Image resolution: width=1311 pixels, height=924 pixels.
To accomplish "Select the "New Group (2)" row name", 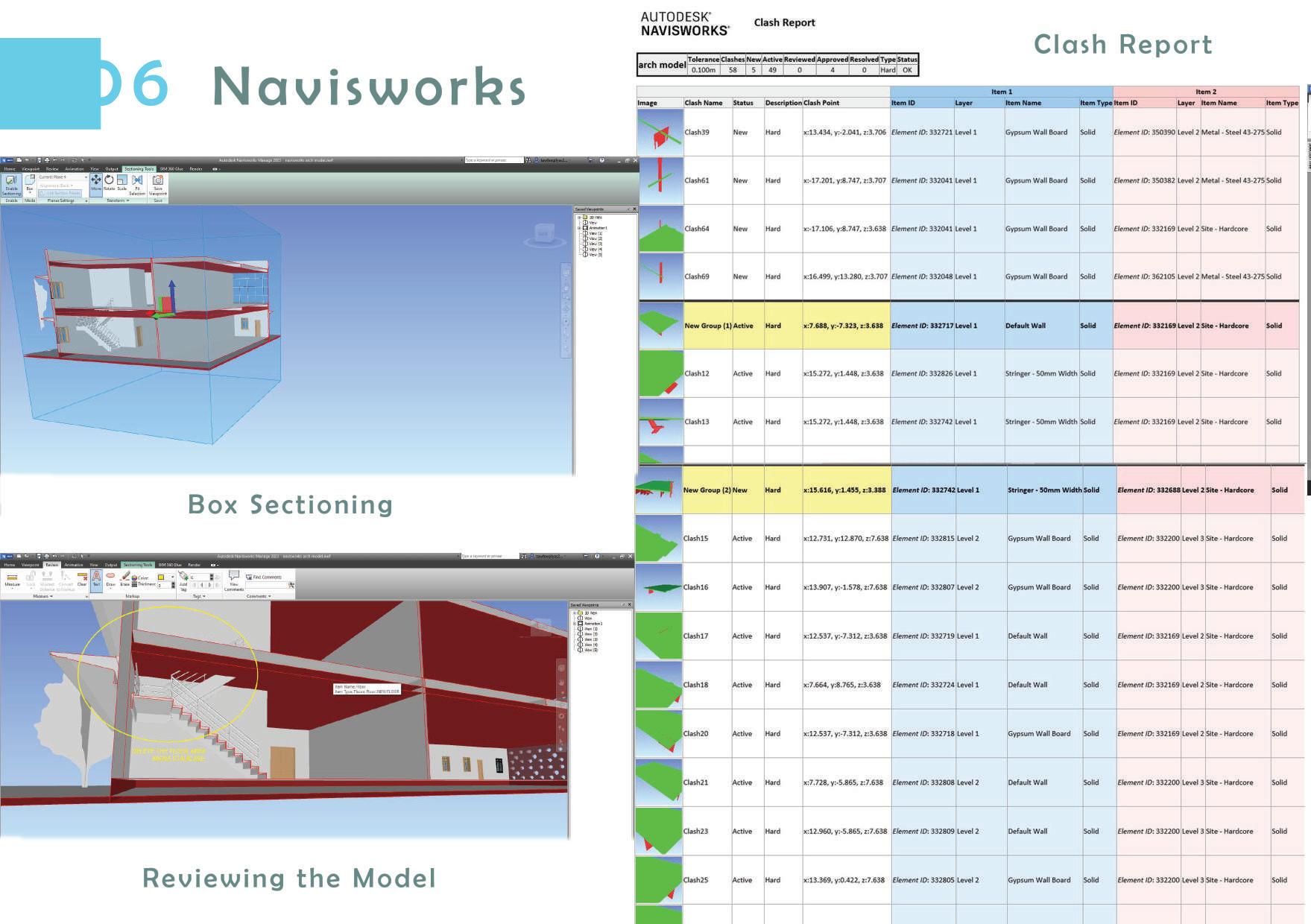I will point(707,490).
